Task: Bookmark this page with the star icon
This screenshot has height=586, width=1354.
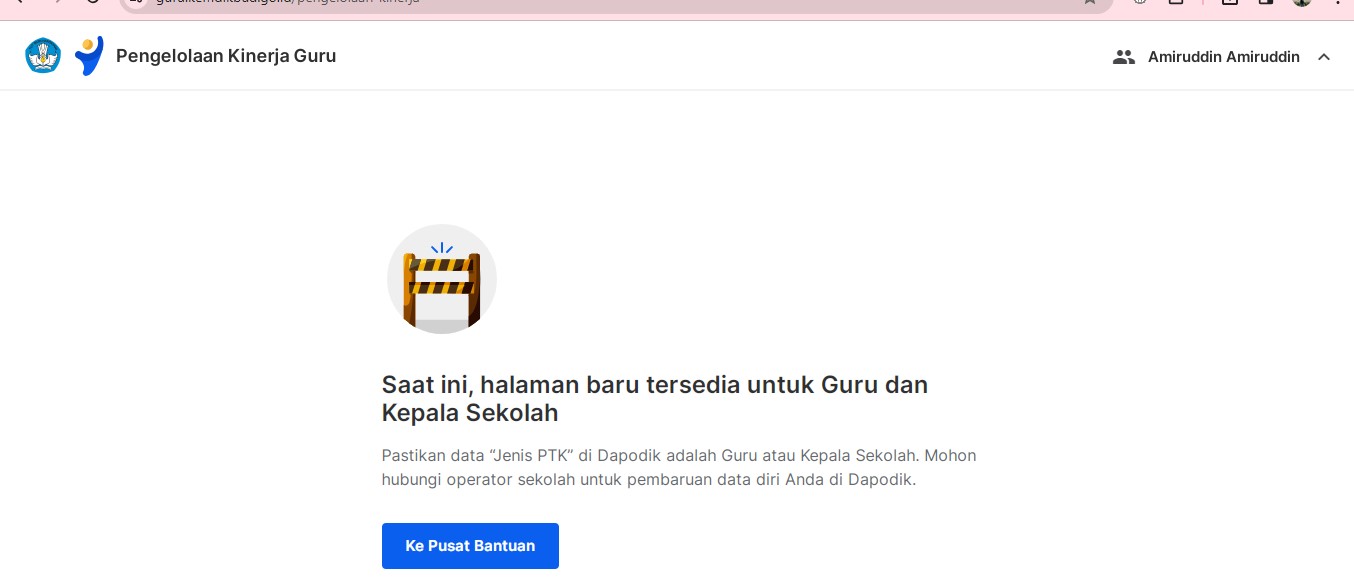Action: pyautogui.click(x=1089, y=2)
